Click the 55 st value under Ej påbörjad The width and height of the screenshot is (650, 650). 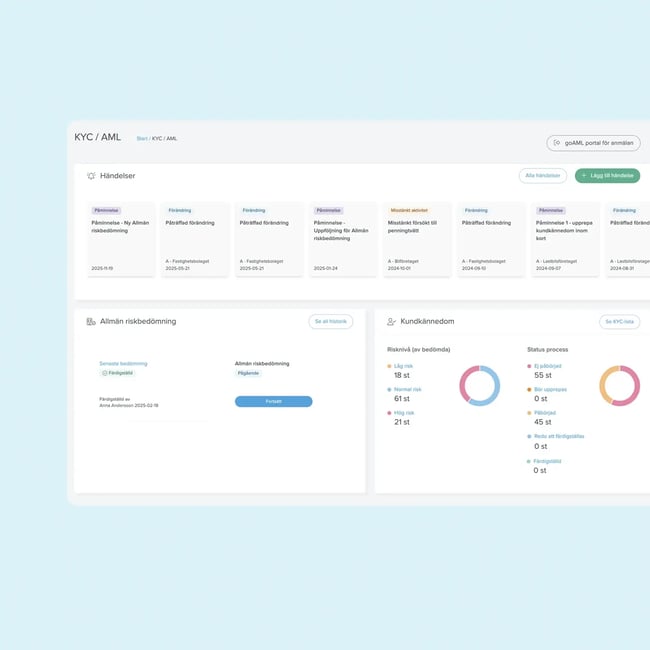(x=543, y=375)
